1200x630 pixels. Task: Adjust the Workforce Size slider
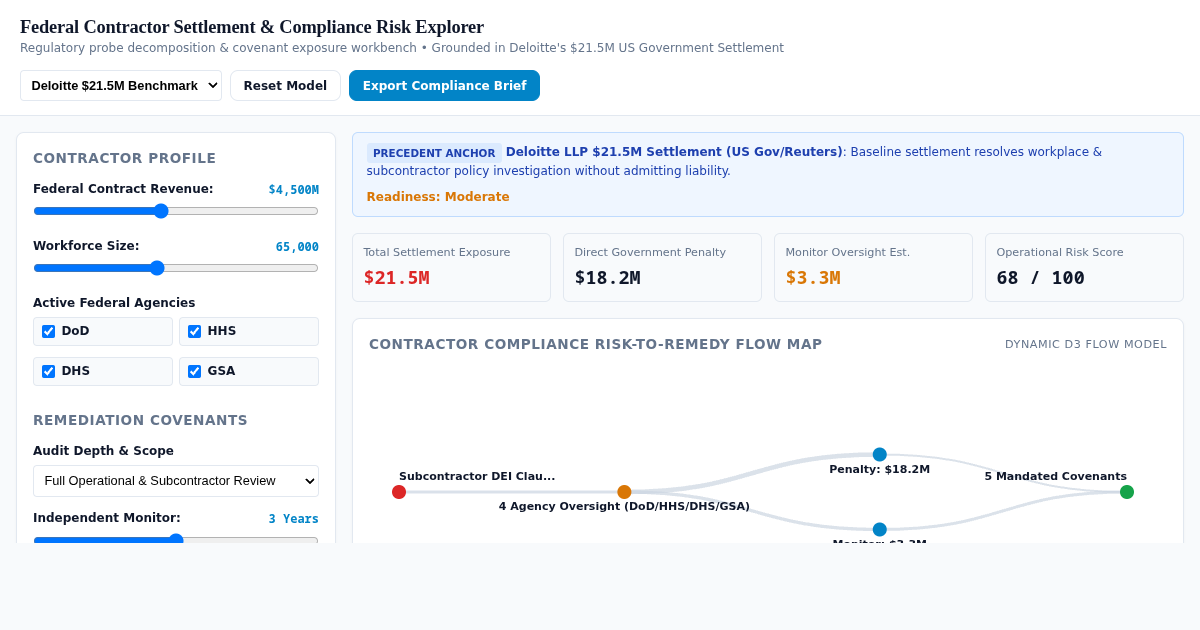[176, 268]
